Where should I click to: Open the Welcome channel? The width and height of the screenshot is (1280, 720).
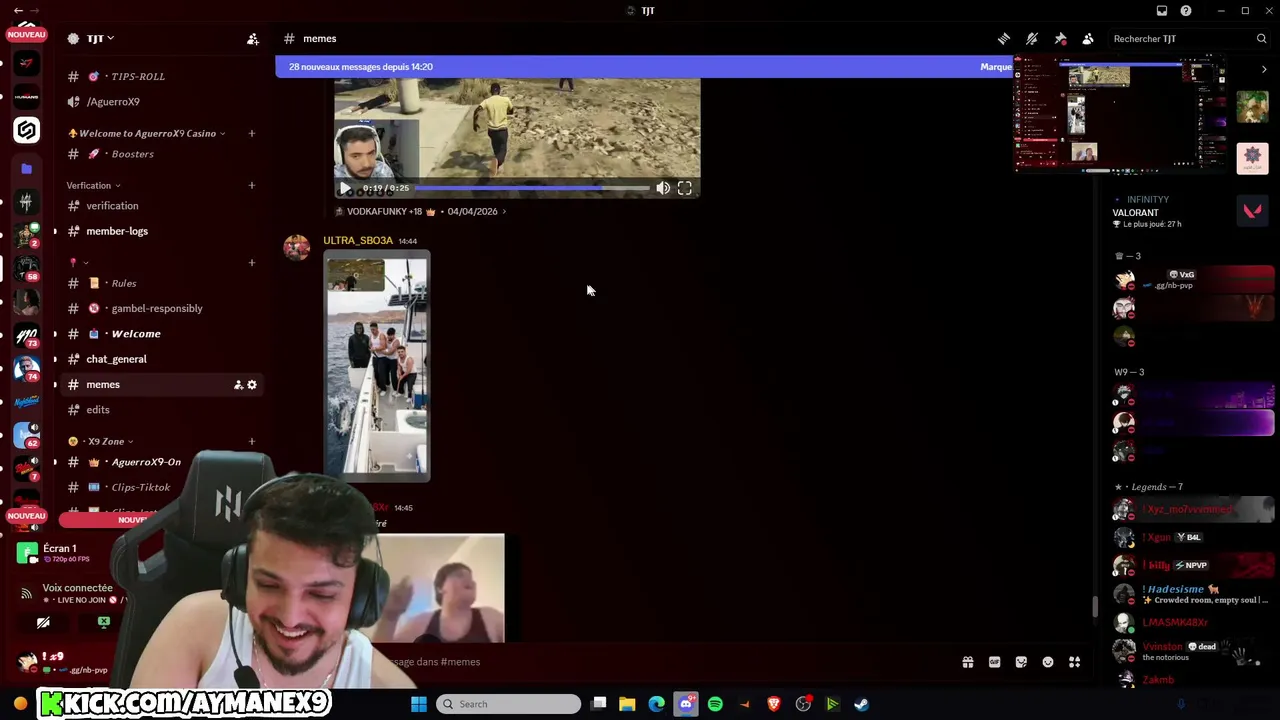click(136, 334)
